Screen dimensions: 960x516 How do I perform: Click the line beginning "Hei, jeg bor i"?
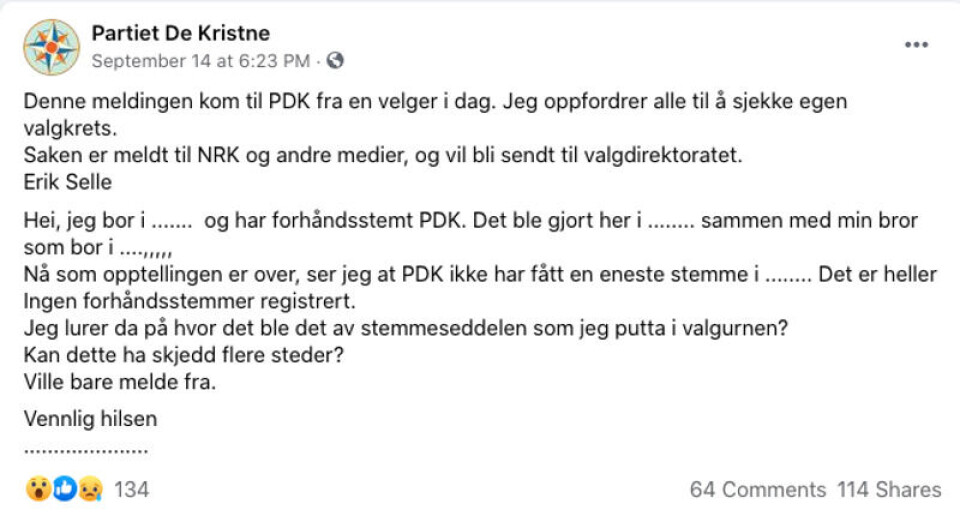point(470,221)
